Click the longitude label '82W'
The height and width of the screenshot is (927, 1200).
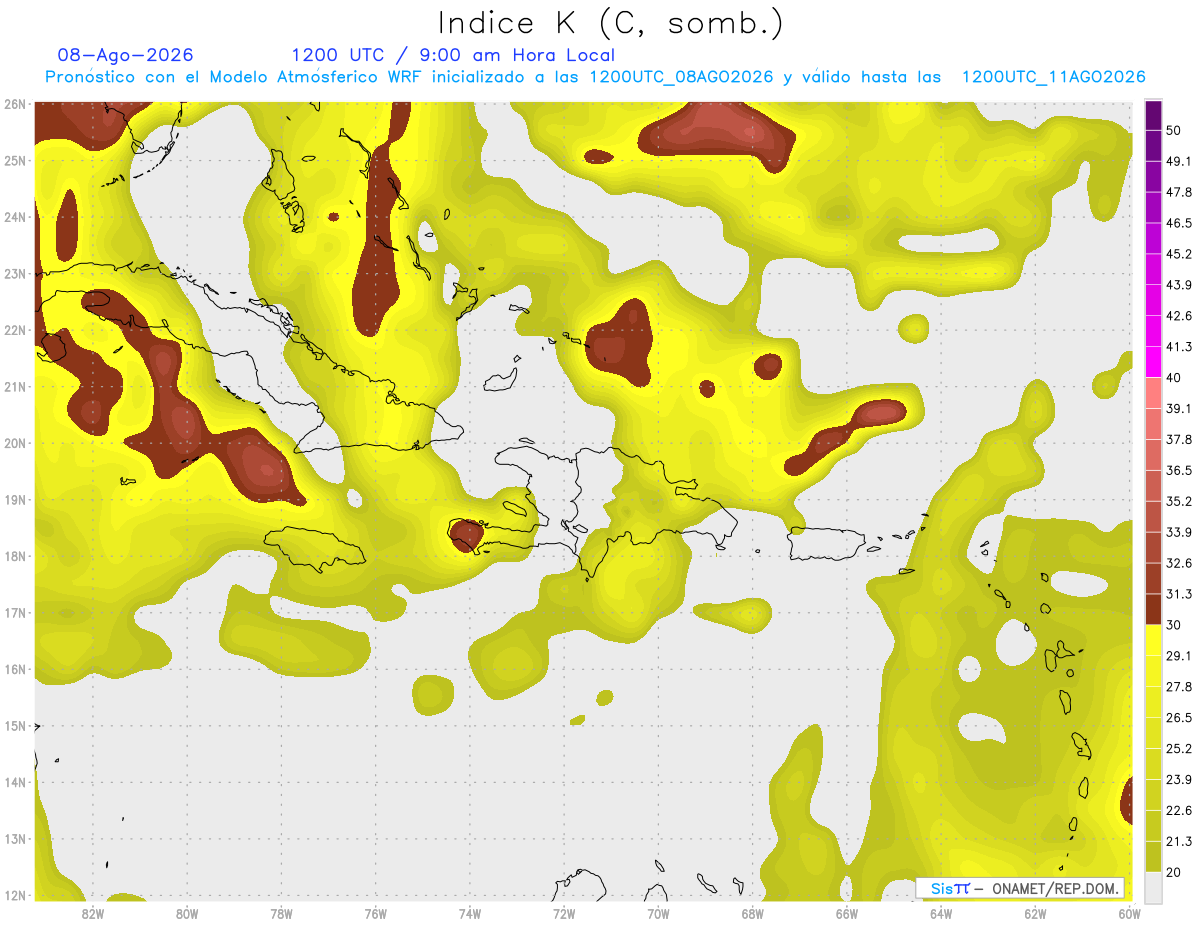(x=93, y=914)
